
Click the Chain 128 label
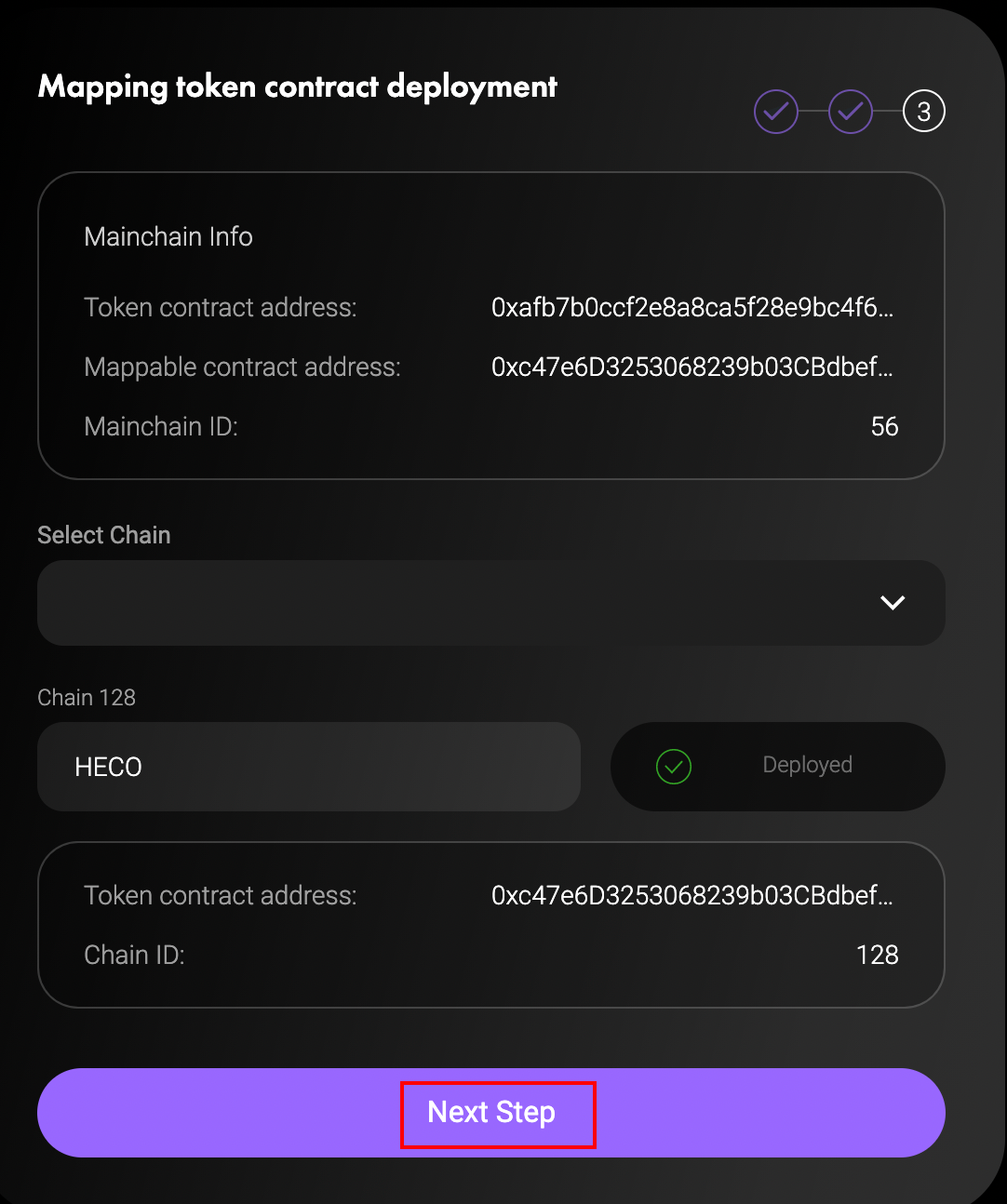pos(87,698)
